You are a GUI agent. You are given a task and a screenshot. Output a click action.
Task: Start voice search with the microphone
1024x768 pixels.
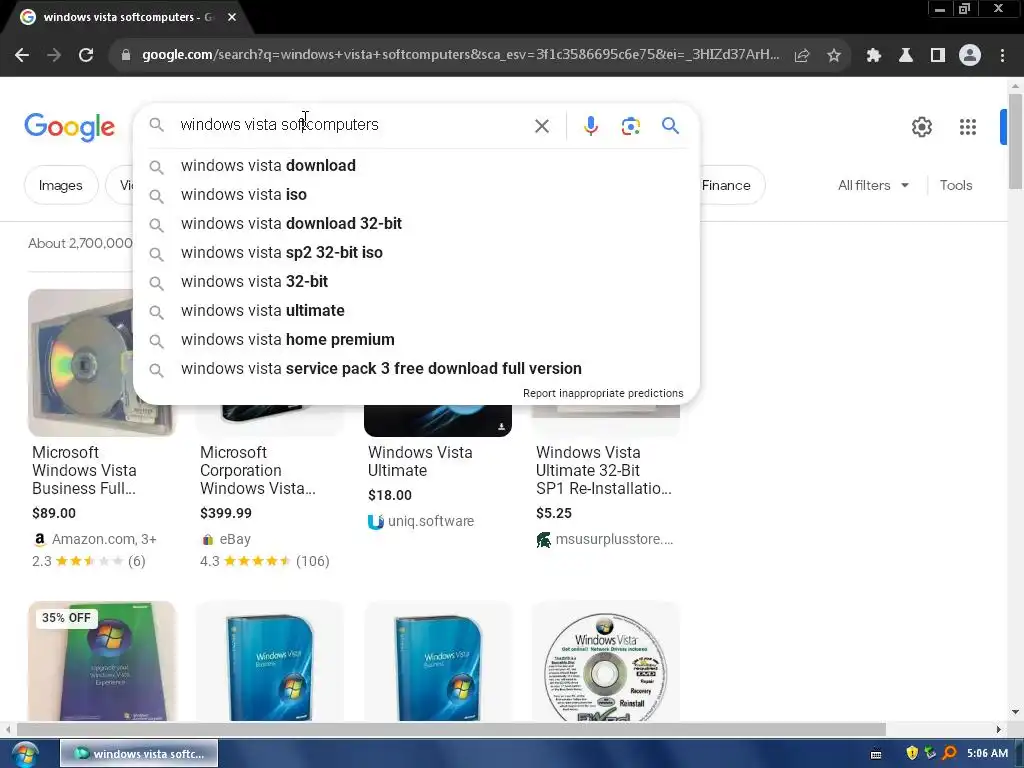point(590,126)
